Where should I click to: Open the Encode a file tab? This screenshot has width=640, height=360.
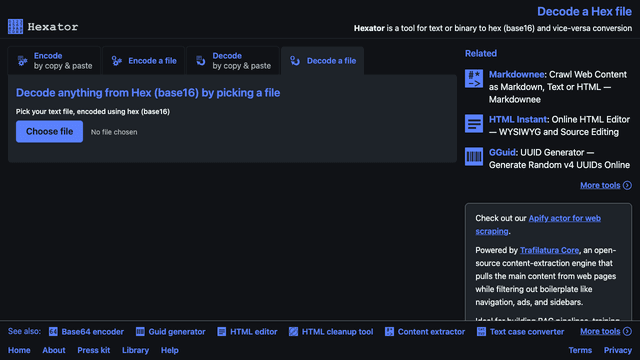[x=144, y=61]
